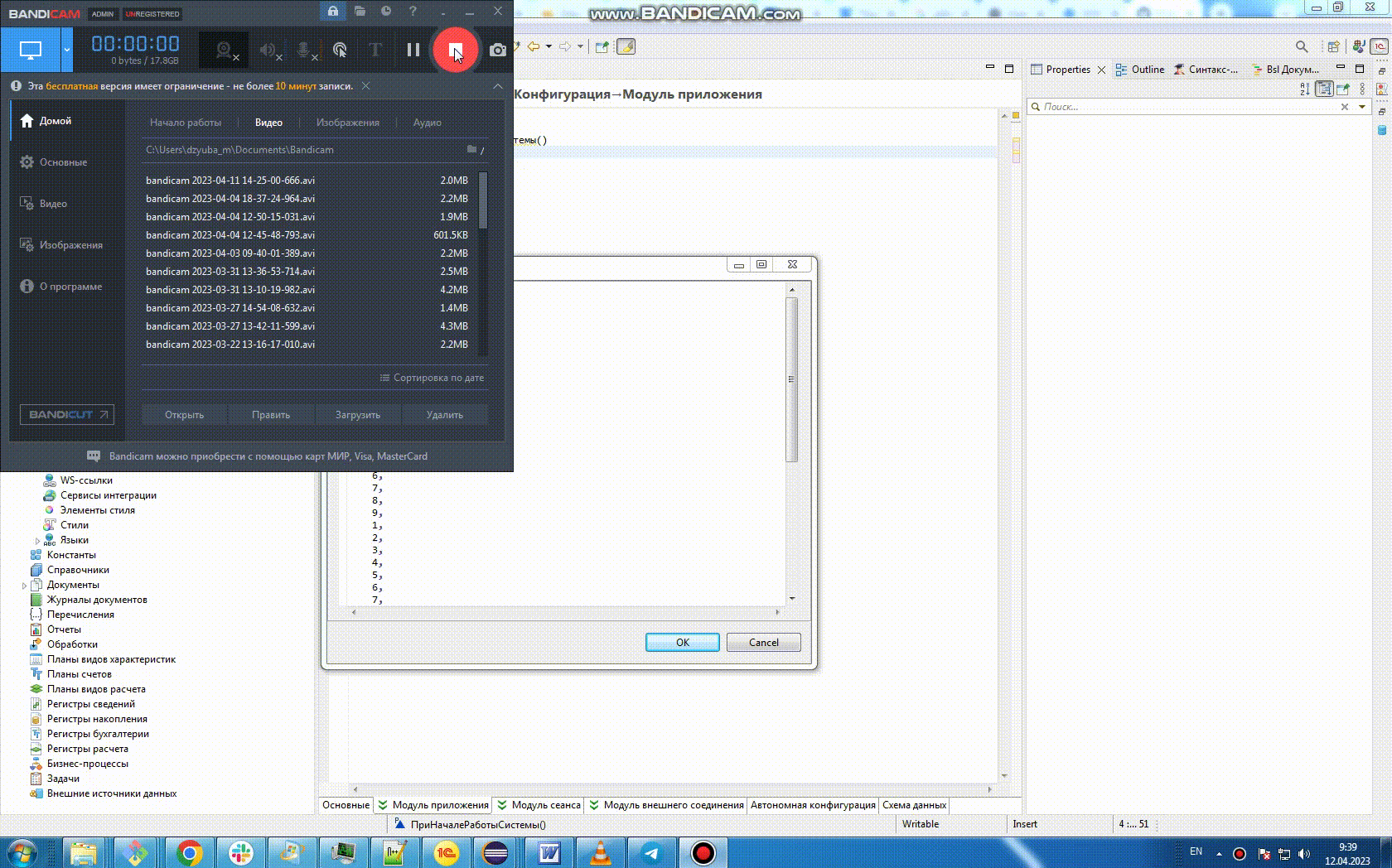Viewport: 1392px width, 868px height.
Task: Click the lock icon in Bandicam titlebar
Action: point(333,12)
